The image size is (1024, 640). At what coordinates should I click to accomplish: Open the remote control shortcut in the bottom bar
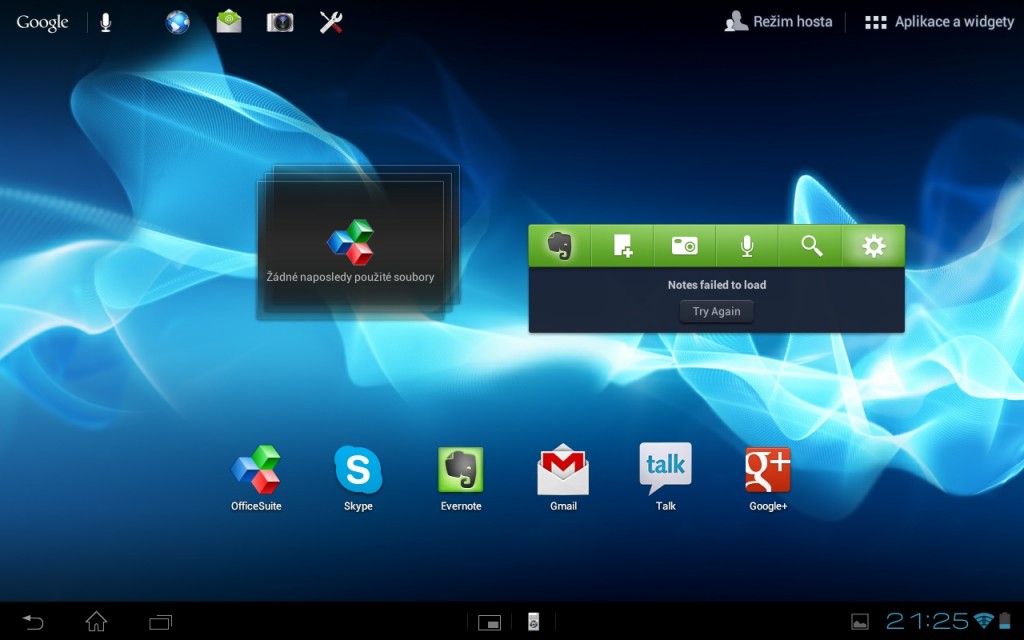tap(534, 622)
